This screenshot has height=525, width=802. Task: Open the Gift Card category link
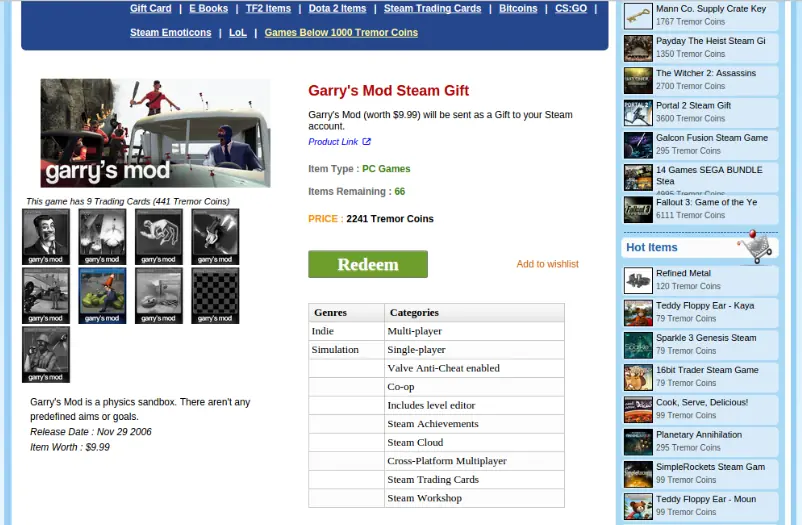coord(150,8)
